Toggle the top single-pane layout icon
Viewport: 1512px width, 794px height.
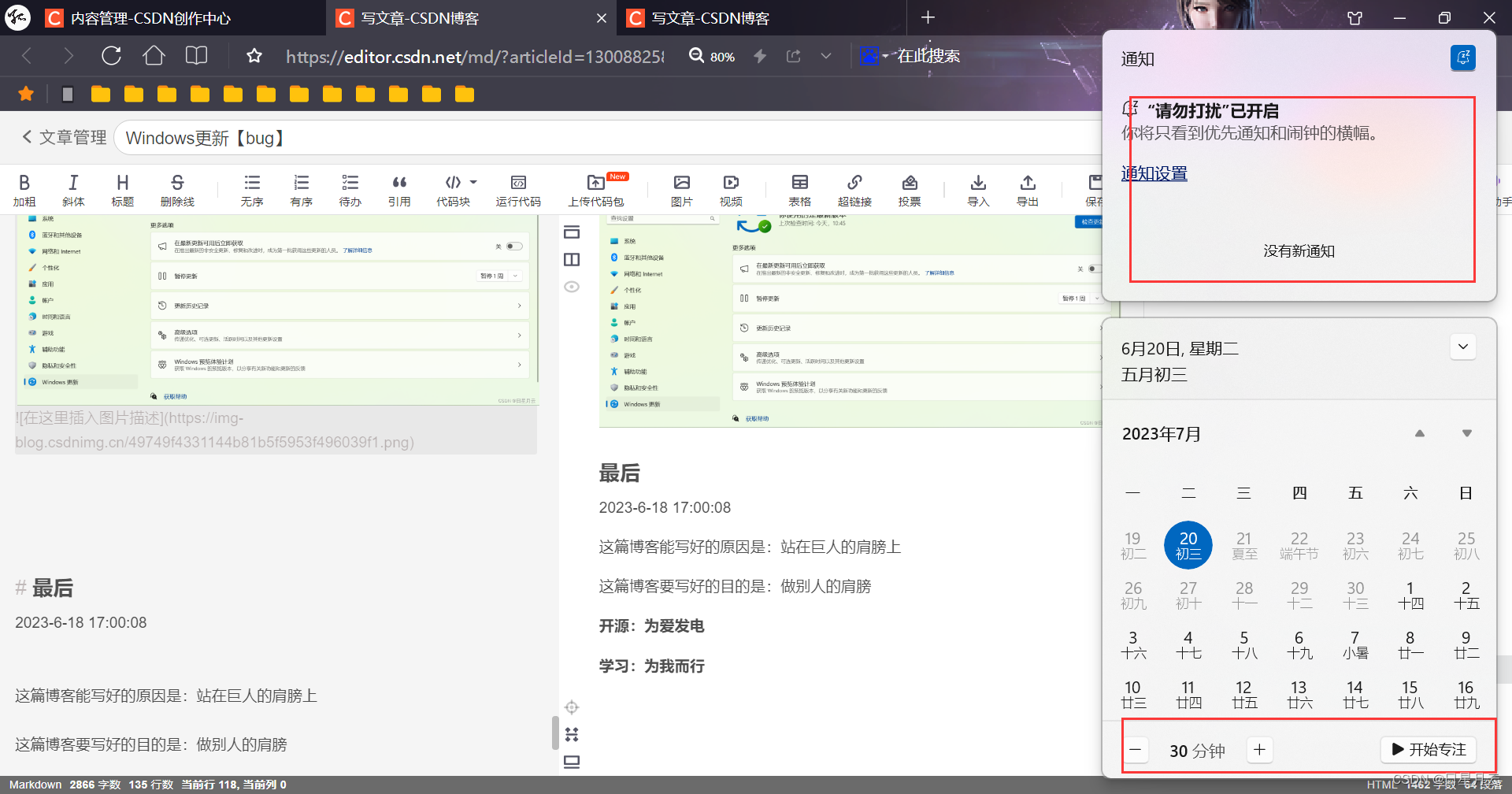pos(572,232)
